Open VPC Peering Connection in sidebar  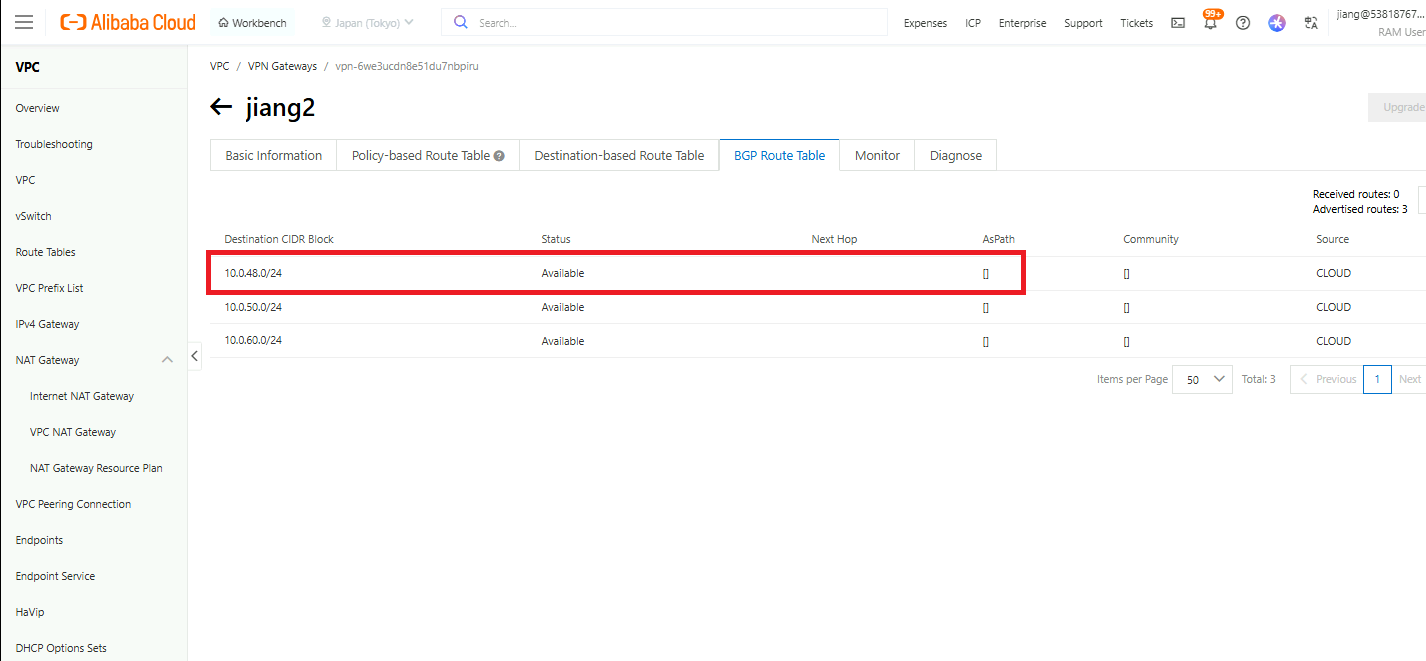point(73,504)
